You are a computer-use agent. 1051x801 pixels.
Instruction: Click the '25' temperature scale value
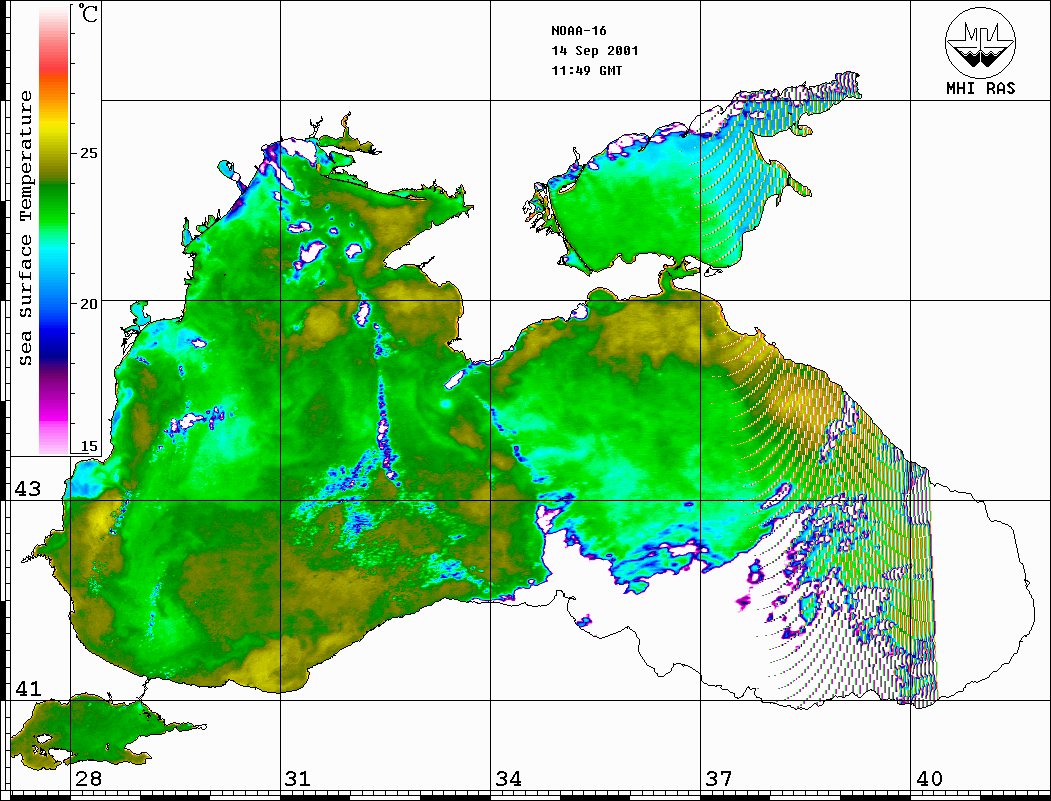point(88,153)
